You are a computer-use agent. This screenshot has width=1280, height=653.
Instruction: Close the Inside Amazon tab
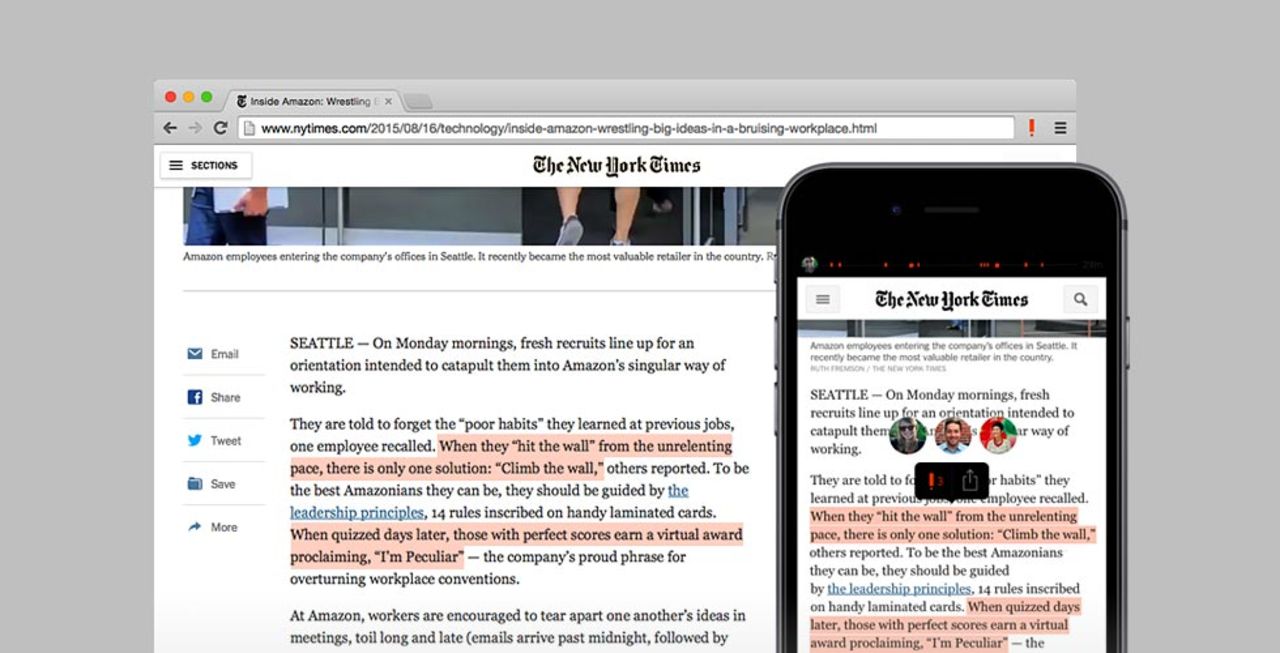pyautogui.click(x=388, y=101)
